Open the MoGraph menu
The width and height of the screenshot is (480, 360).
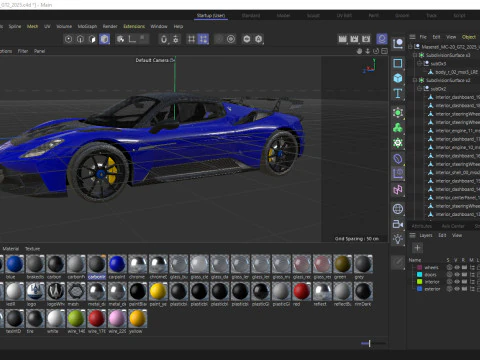point(87,26)
